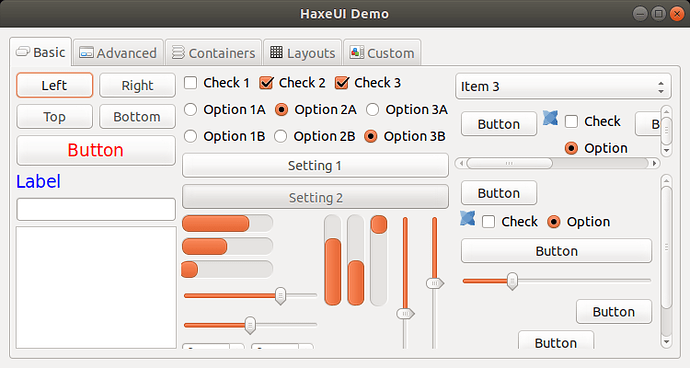This screenshot has height=368, width=690.
Task: Click the window close button
Action: tap(677, 14)
